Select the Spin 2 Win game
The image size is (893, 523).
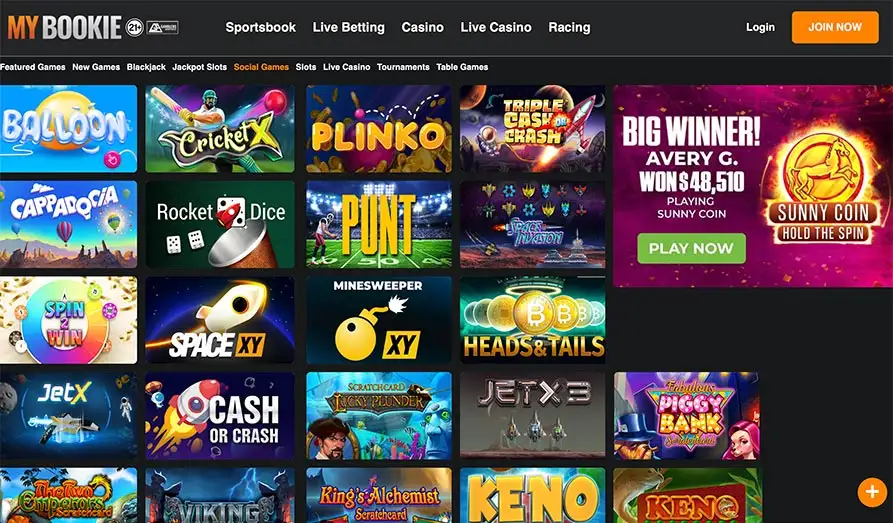click(x=68, y=320)
